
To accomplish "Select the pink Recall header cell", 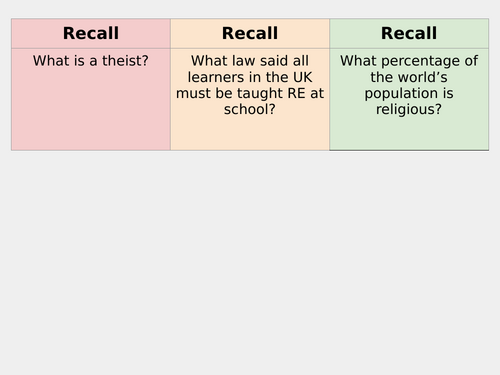I will coord(91,33).
